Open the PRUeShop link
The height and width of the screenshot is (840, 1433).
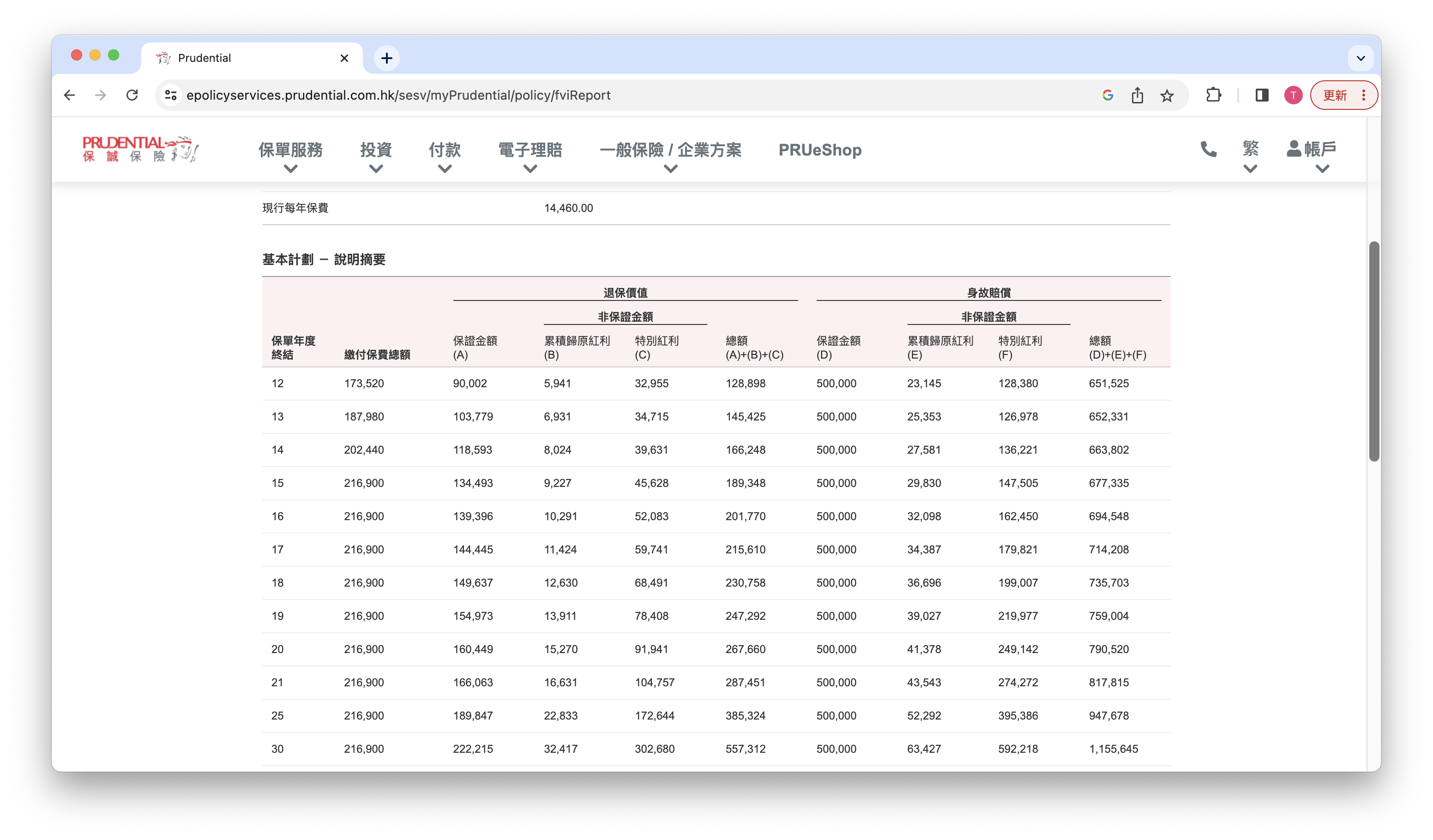click(819, 150)
